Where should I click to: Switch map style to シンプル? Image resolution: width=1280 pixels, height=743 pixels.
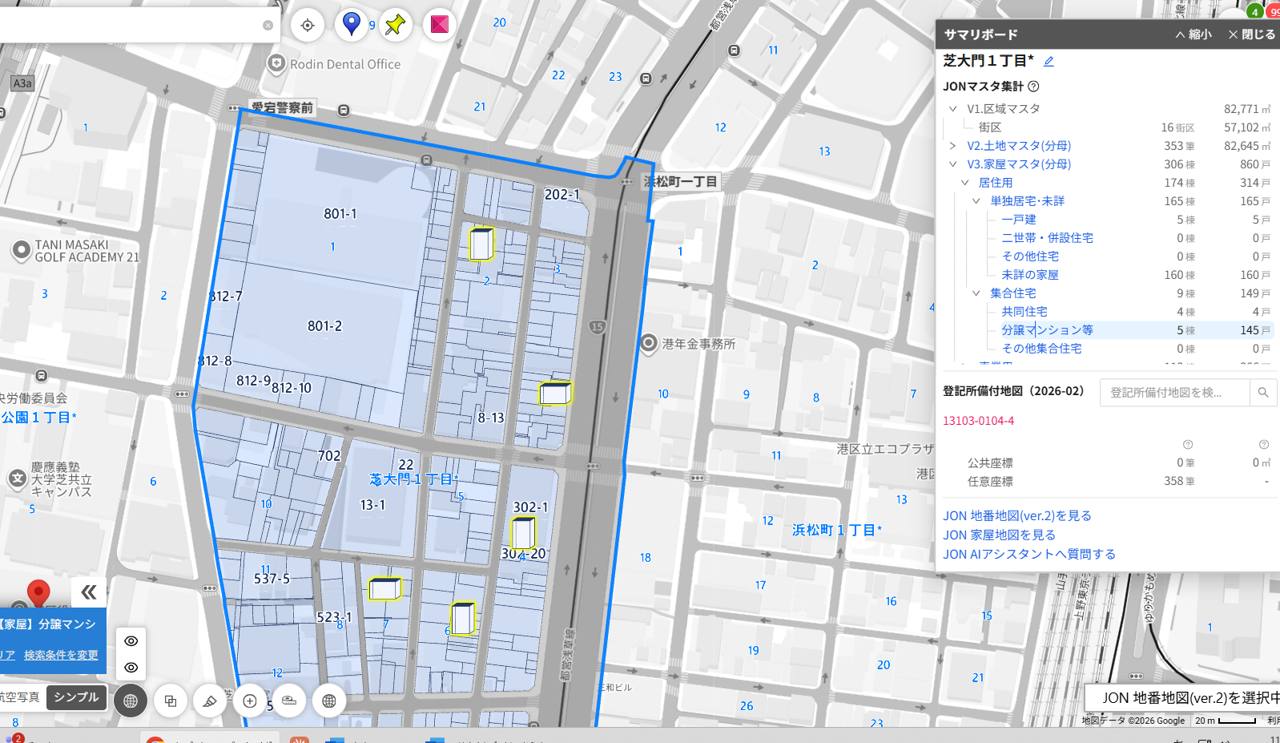pyautogui.click(x=76, y=697)
